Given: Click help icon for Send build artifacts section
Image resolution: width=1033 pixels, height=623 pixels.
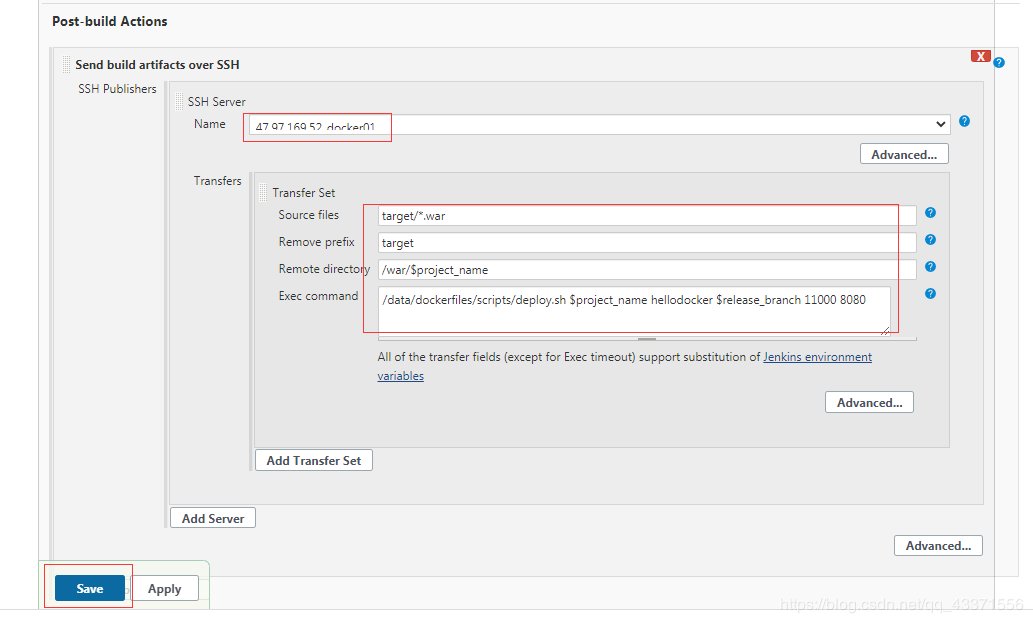Looking at the screenshot, I should 999,62.
